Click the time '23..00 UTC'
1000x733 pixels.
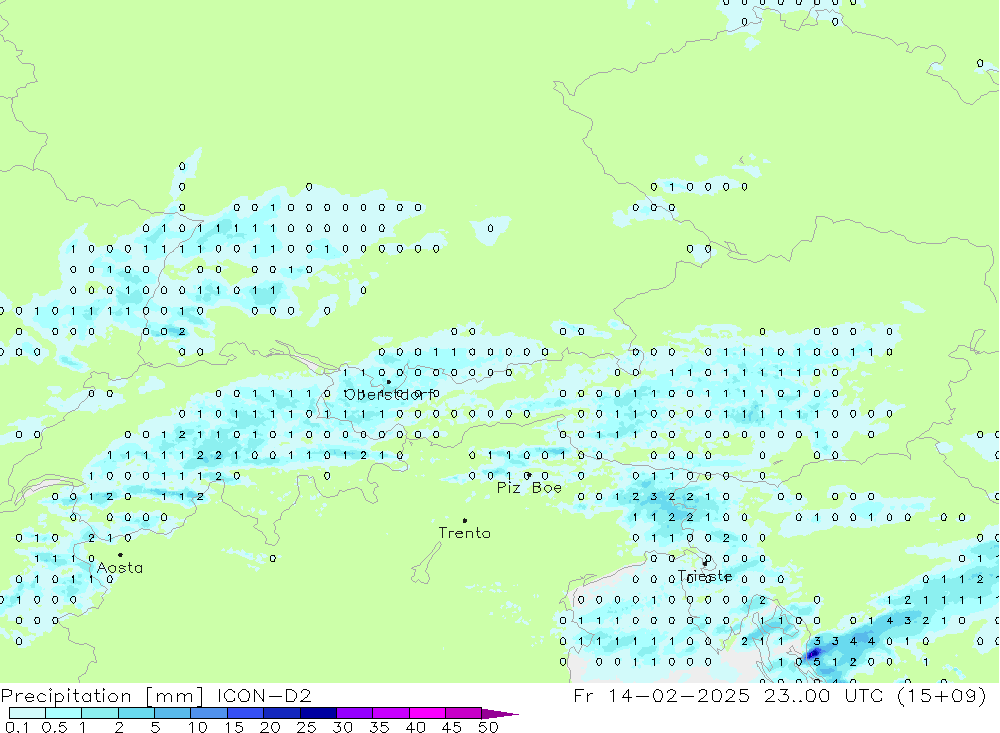click(825, 695)
